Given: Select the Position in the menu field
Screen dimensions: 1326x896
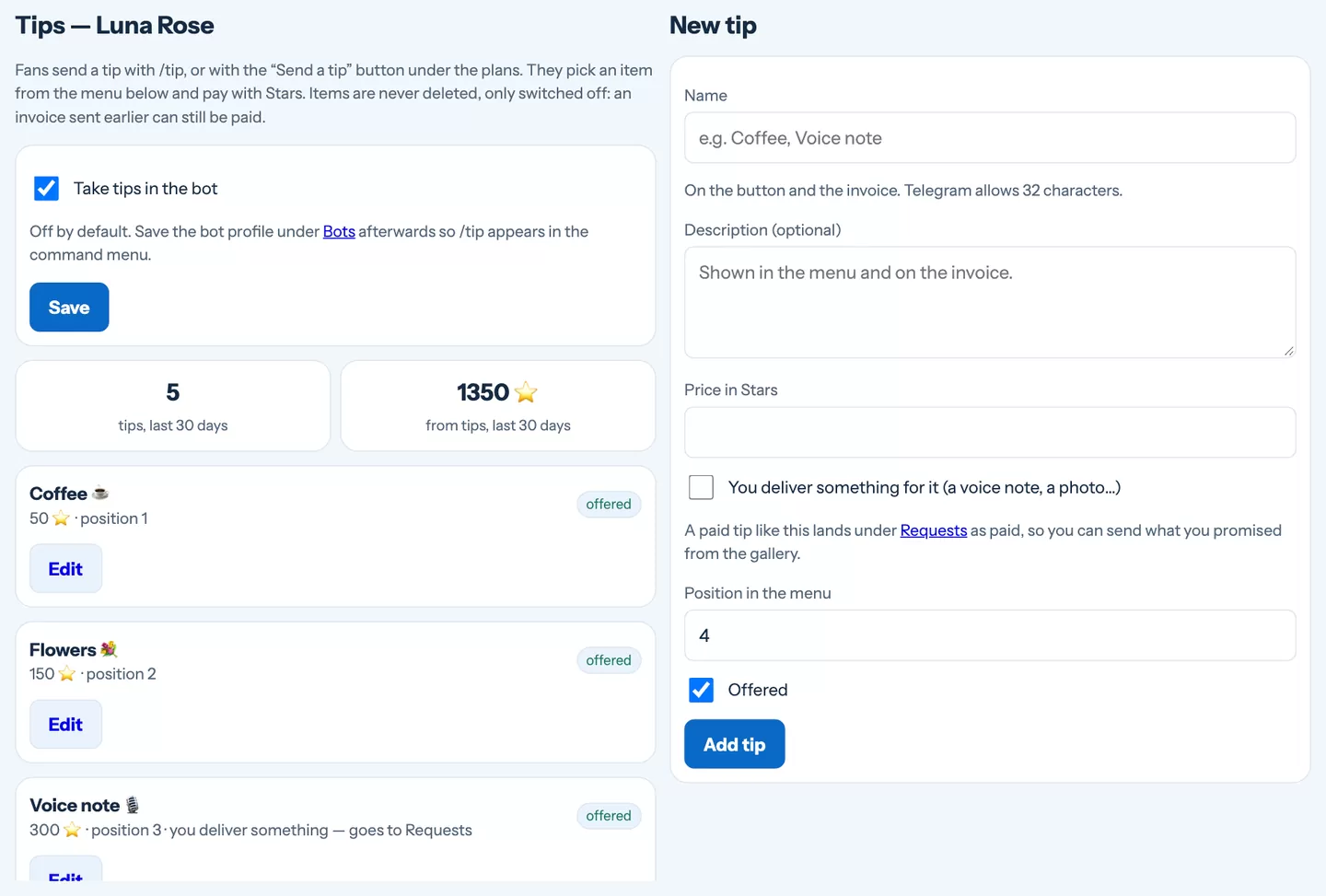Looking at the screenshot, I should click(x=990, y=635).
